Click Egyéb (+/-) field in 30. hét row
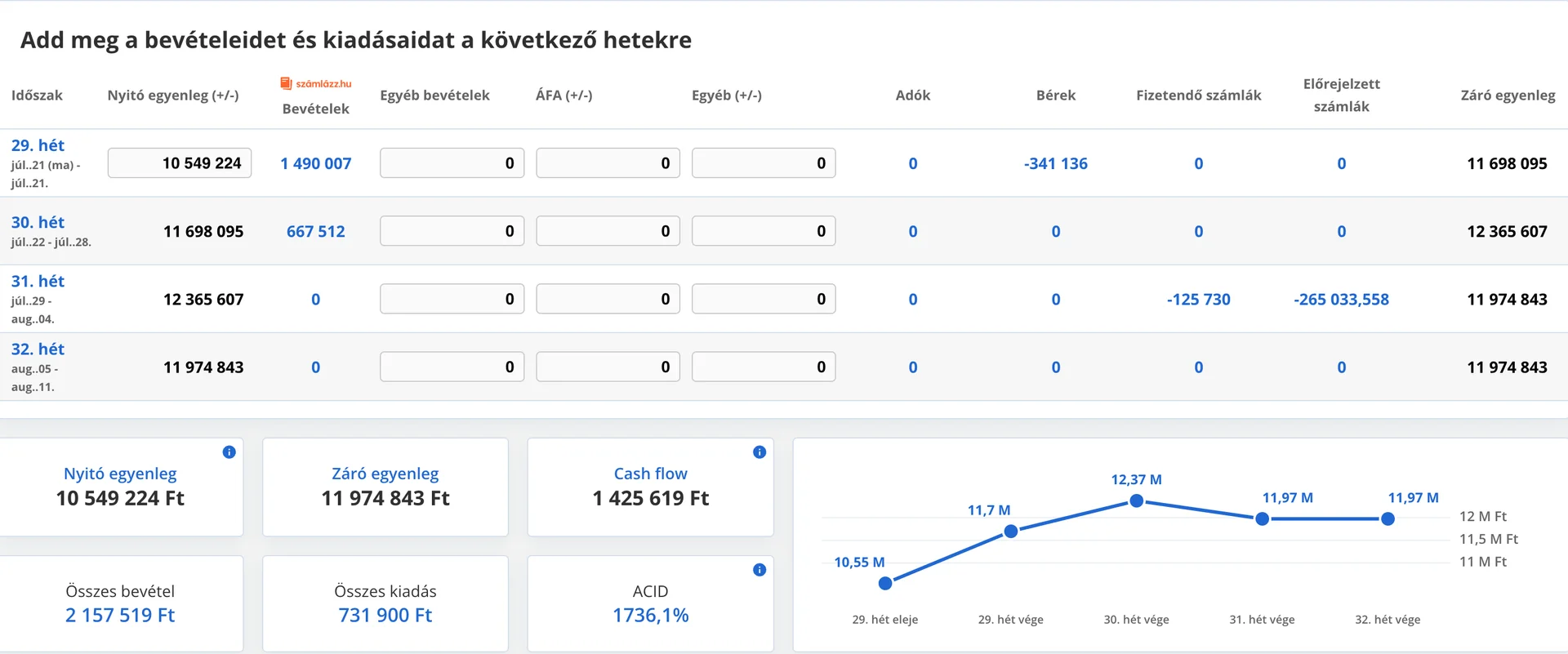The width and height of the screenshot is (1568, 654). (764, 231)
